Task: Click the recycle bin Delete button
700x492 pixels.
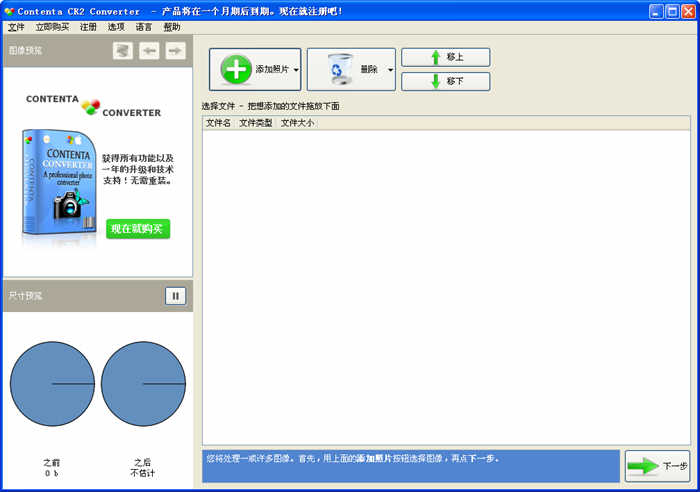Action: point(351,70)
